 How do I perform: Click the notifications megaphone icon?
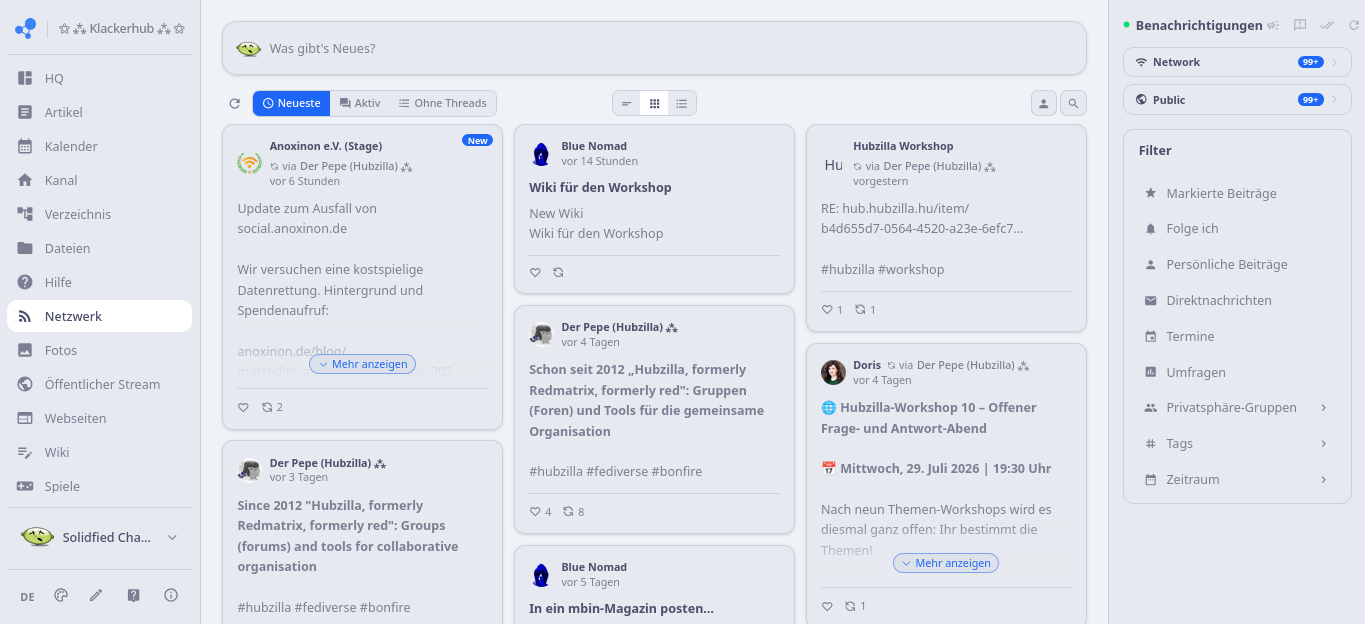click(x=1273, y=25)
